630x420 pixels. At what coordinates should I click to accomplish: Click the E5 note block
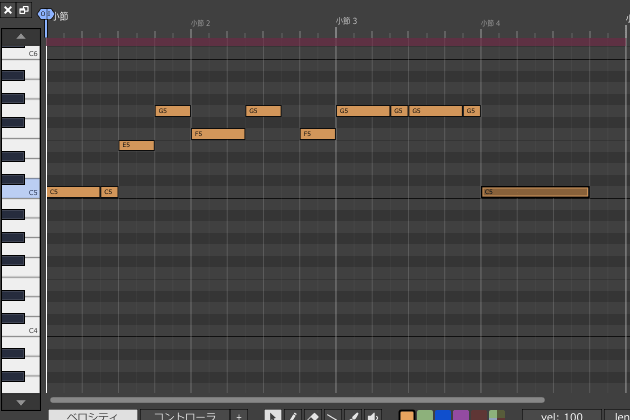(136, 145)
